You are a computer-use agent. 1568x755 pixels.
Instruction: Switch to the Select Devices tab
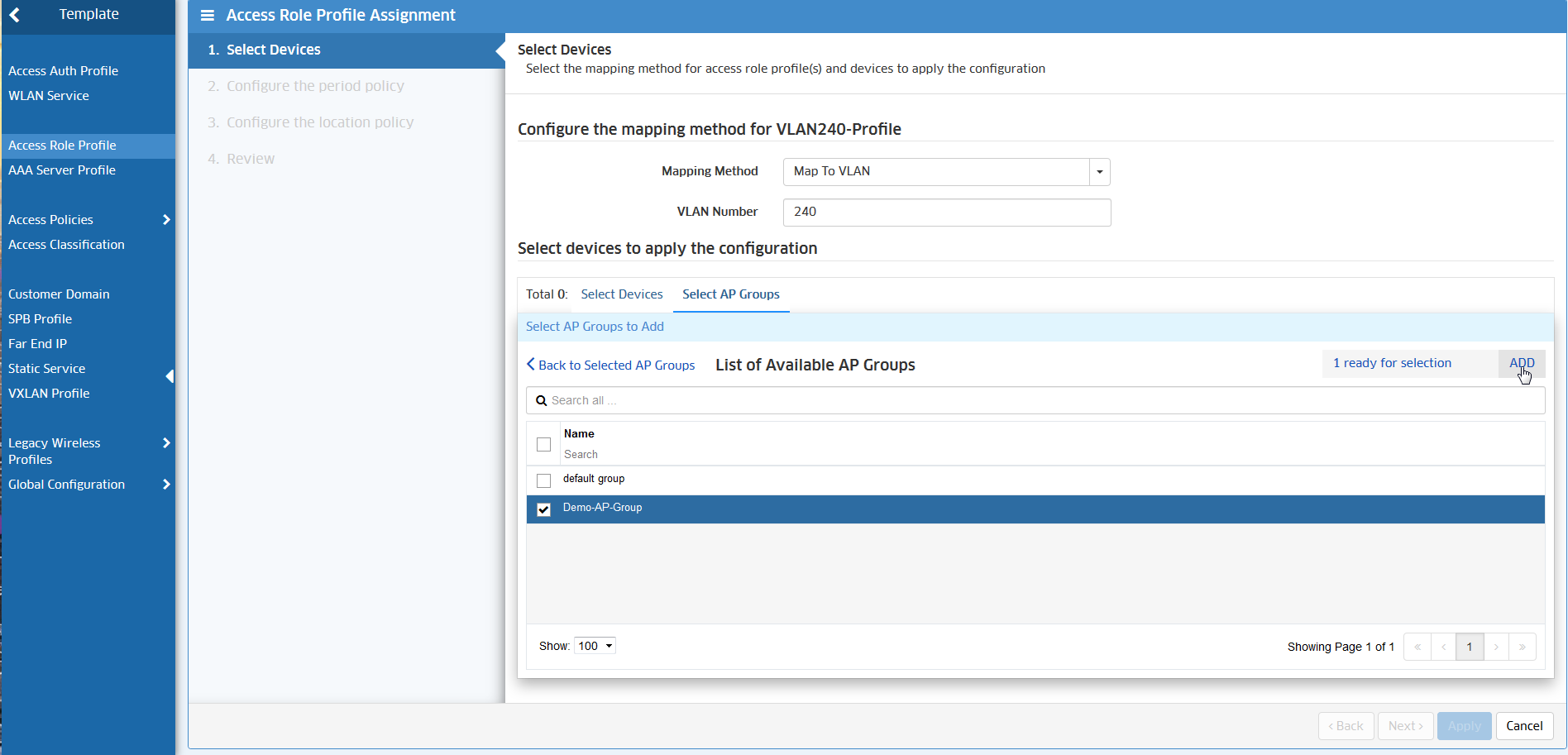pyautogui.click(x=621, y=294)
